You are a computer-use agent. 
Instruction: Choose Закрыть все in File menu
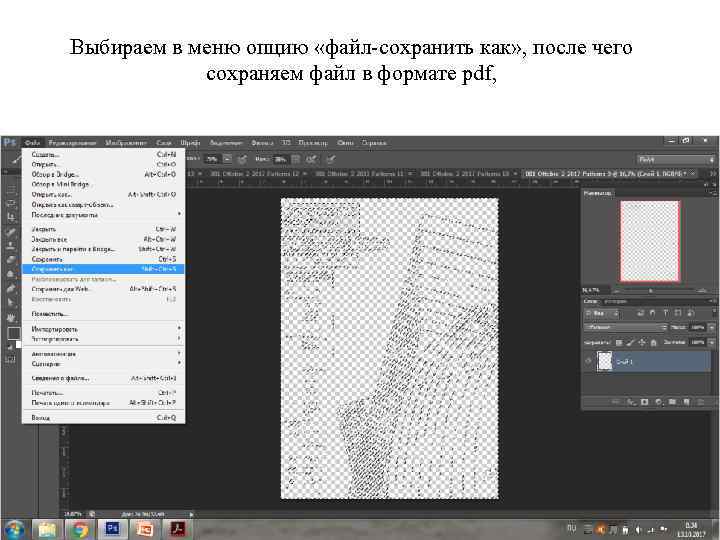(103, 239)
